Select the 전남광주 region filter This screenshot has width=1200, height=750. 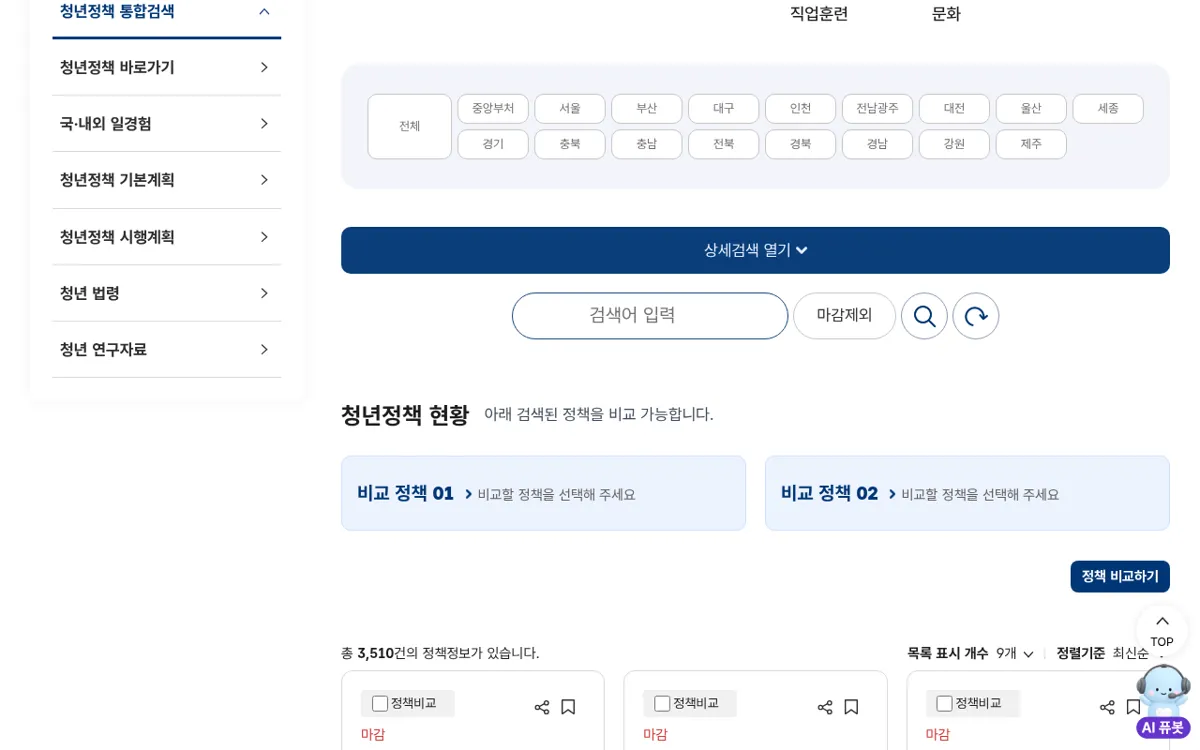click(x=877, y=109)
